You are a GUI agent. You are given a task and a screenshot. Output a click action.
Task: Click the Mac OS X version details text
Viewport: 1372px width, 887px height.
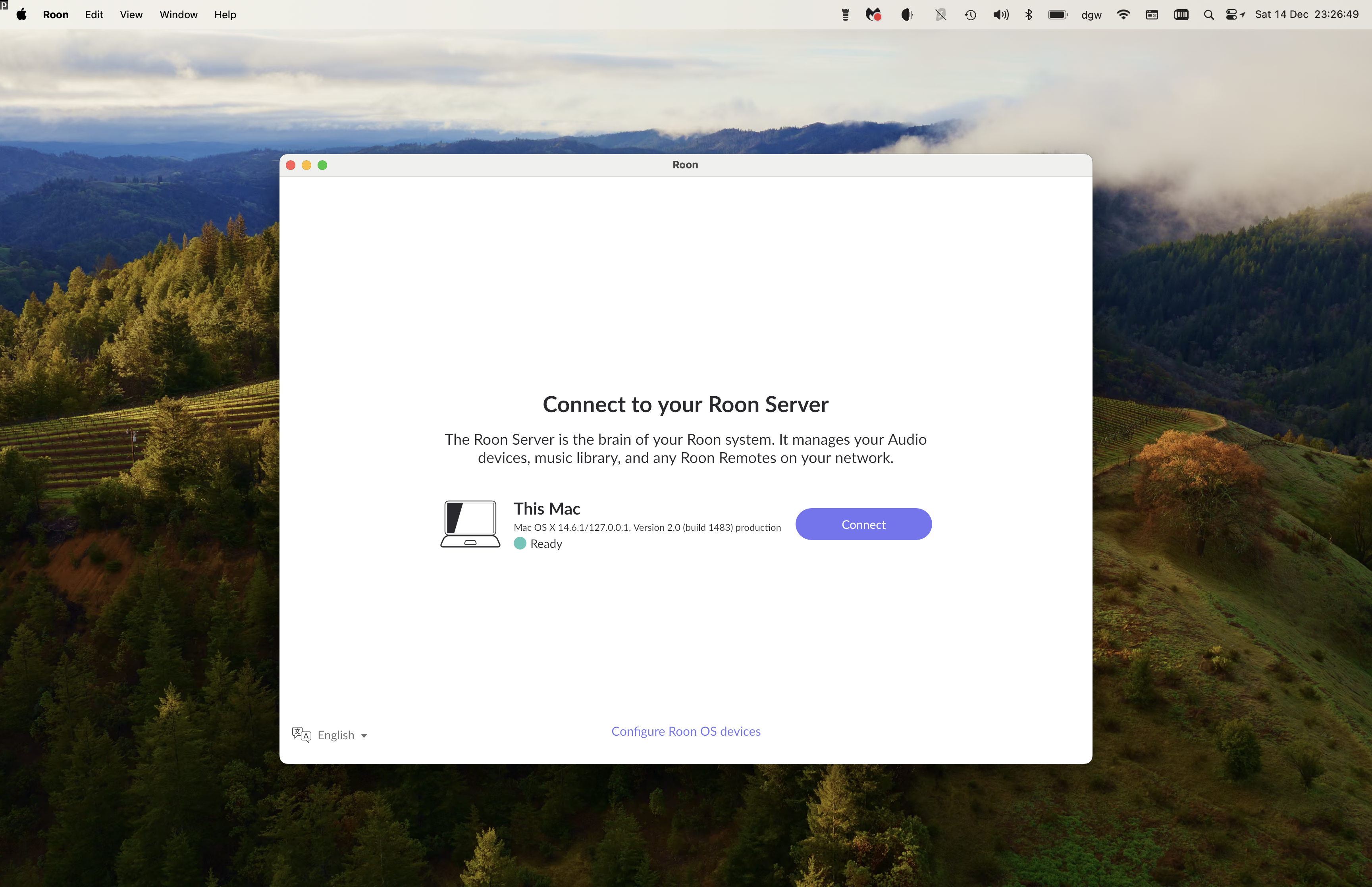point(647,528)
